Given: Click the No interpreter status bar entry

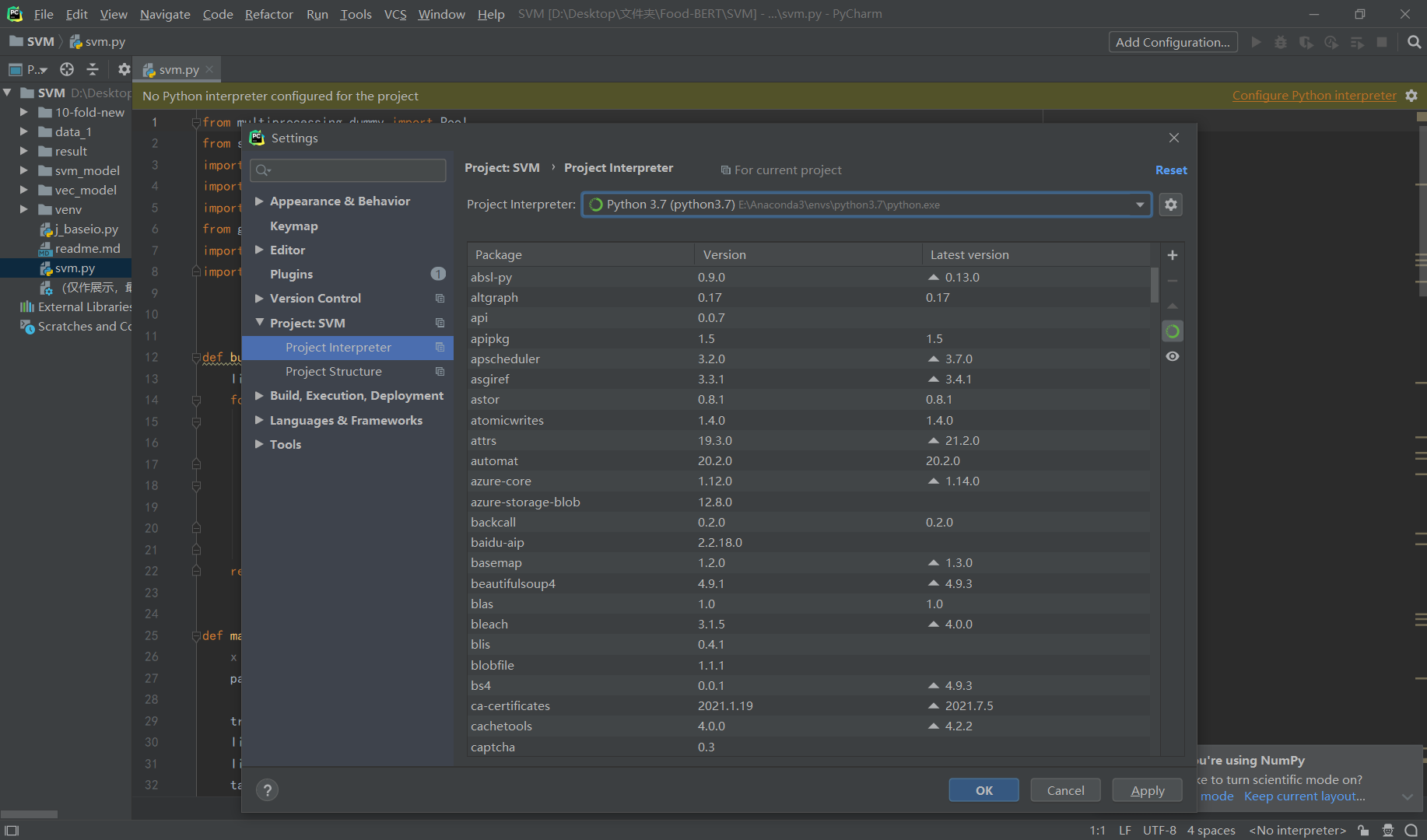Looking at the screenshot, I should (1297, 831).
